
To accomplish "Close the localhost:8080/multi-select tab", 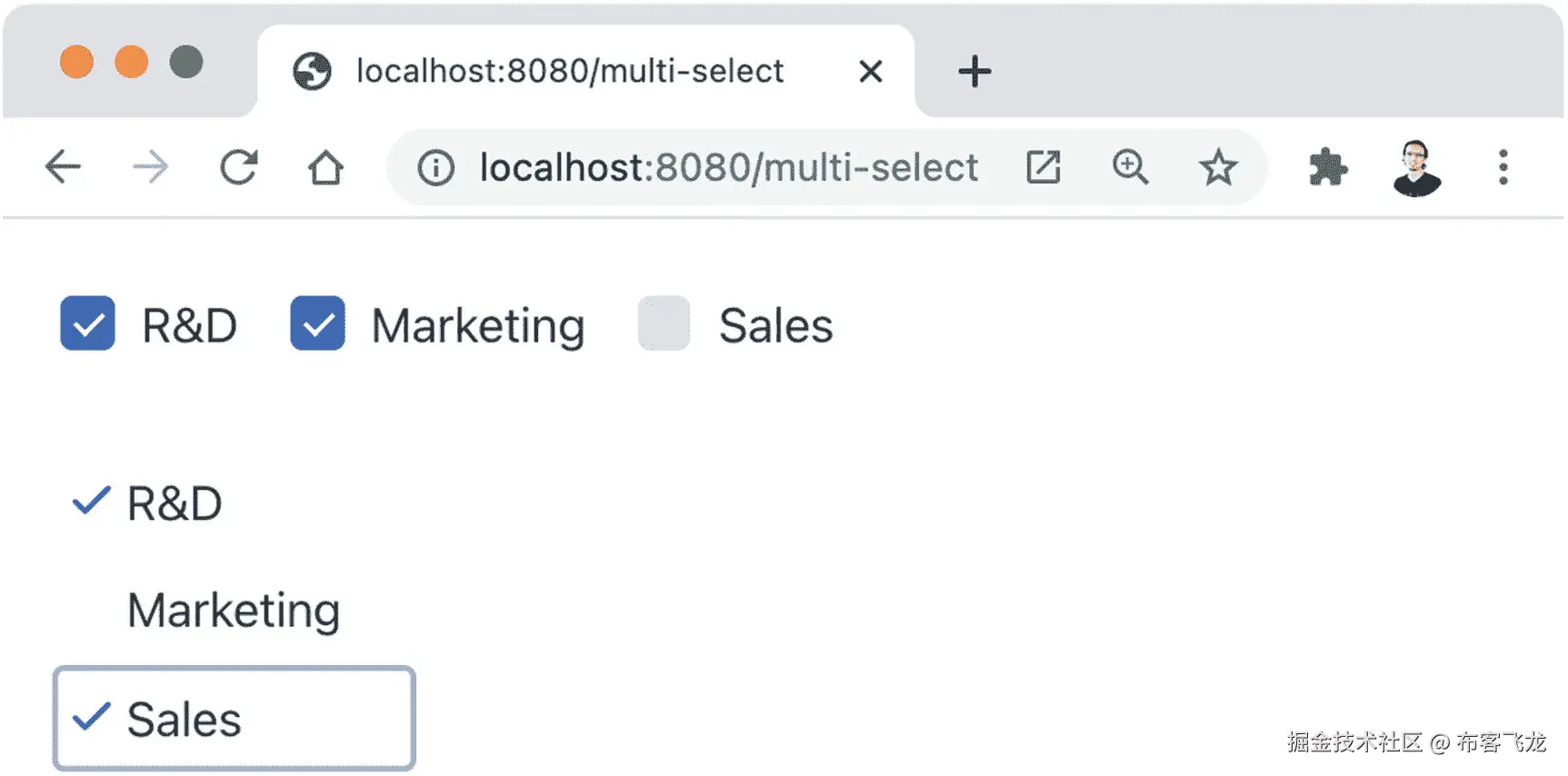I will (x=871, y=71).
